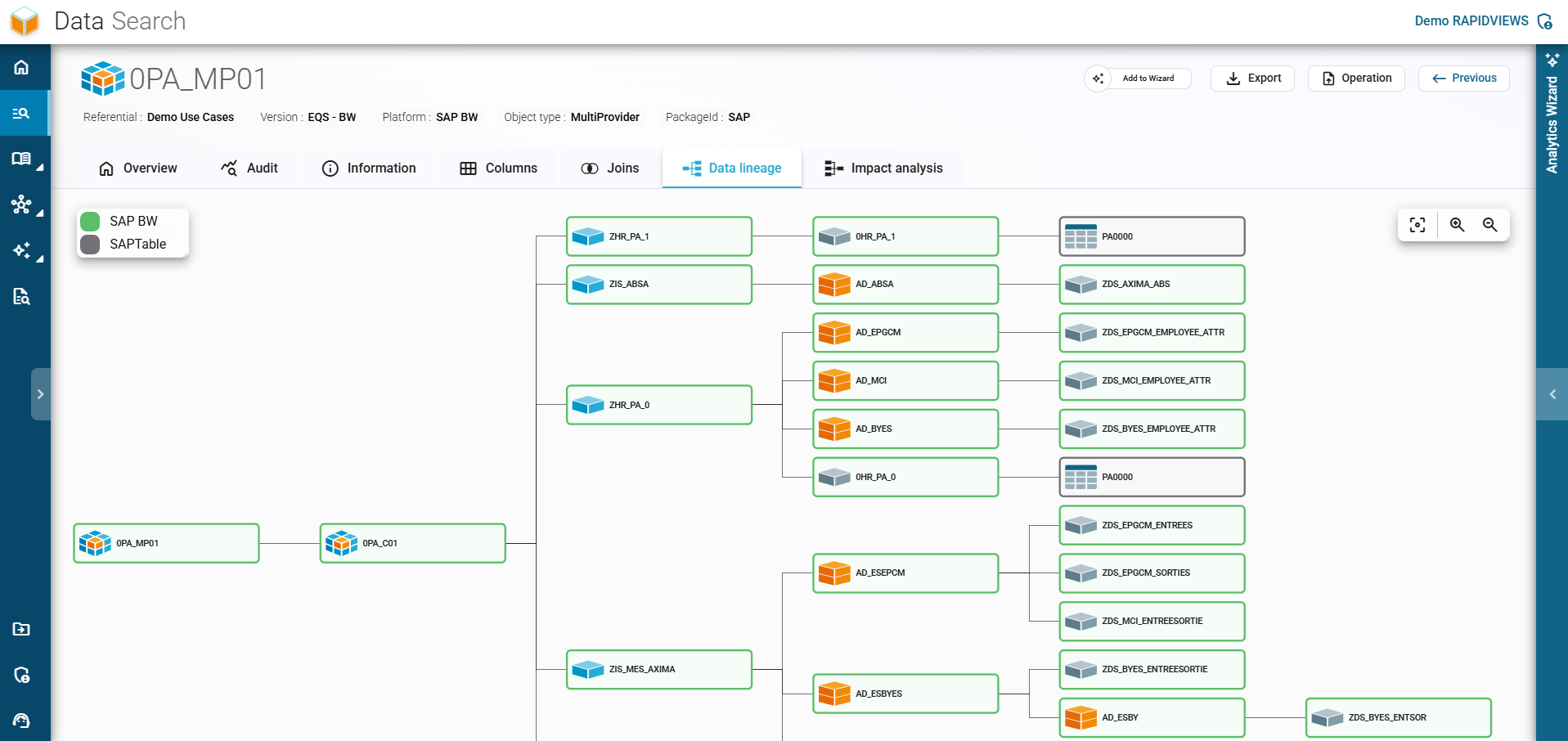1568x741 pixels.
Task: Click the orange cube icon of AD_ABSA
Action: pos(834,285)
